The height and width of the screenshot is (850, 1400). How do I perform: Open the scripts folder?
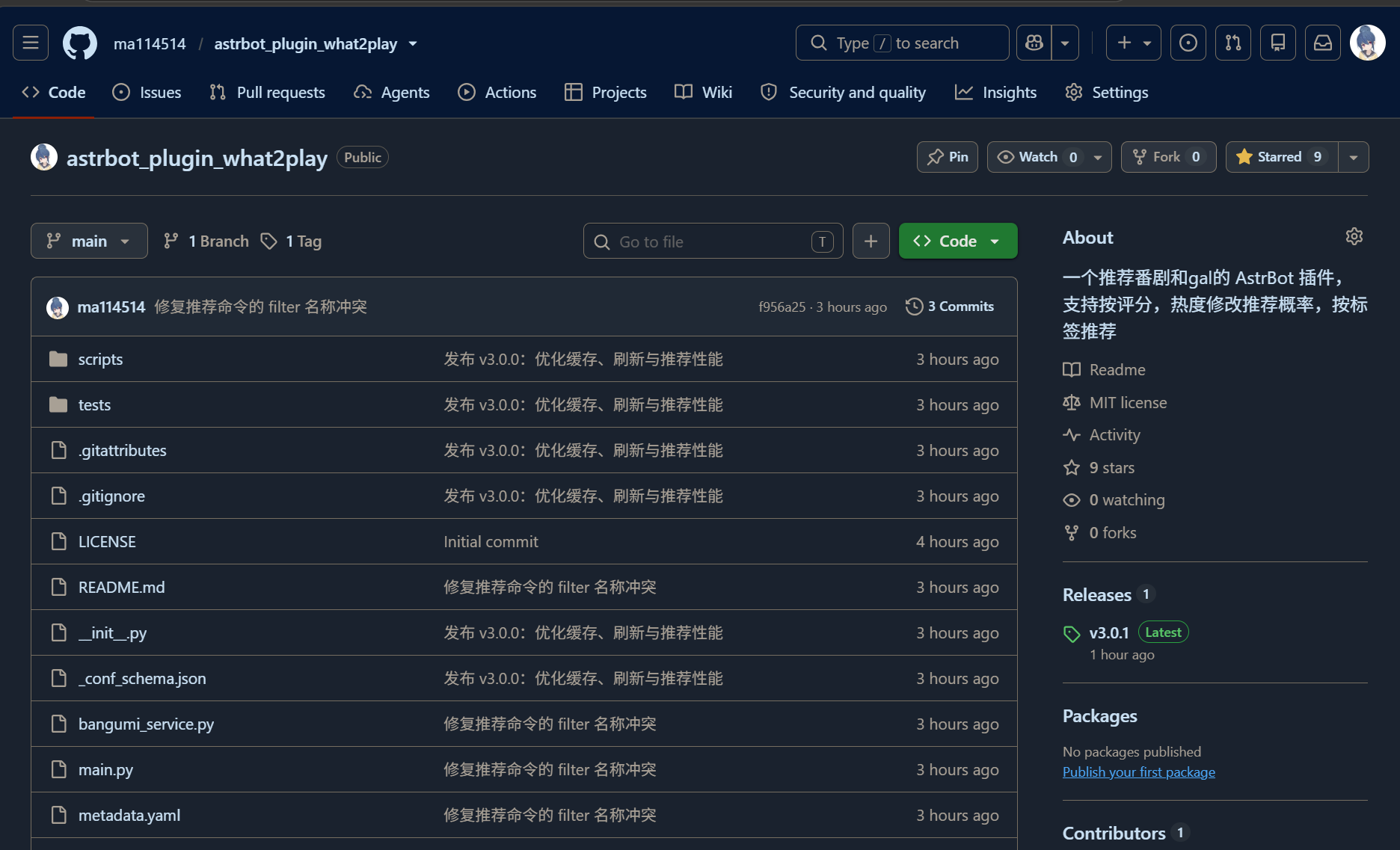pos(100,359)
